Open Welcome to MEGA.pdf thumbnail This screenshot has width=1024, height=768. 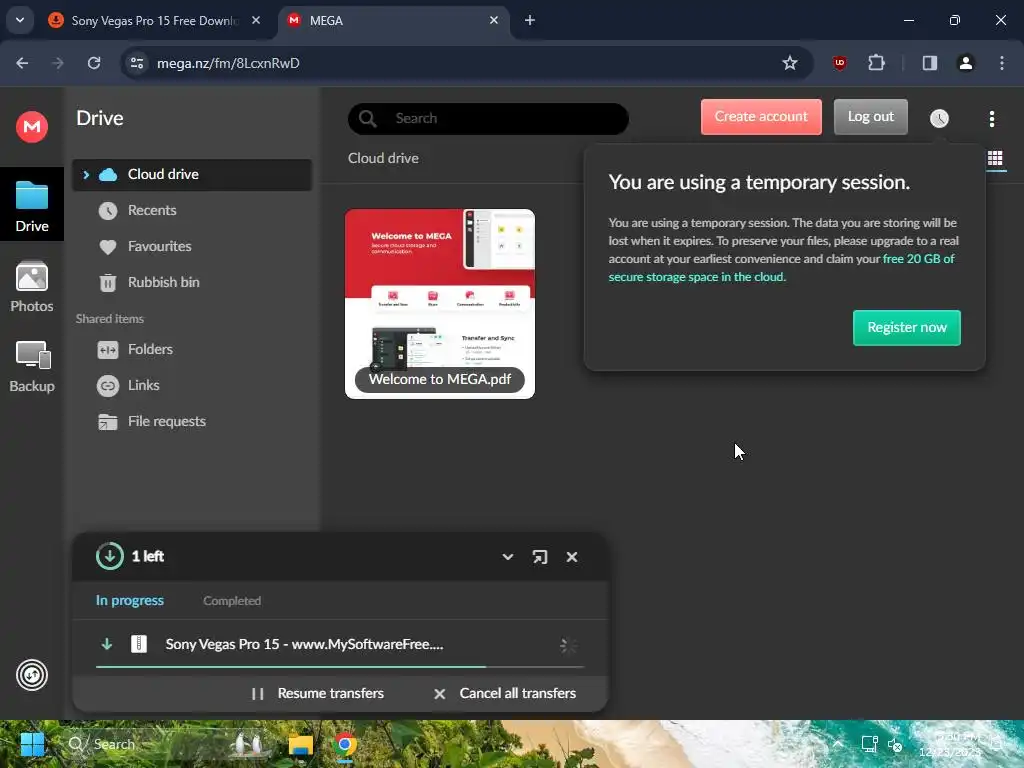click(x=440, y=304)
